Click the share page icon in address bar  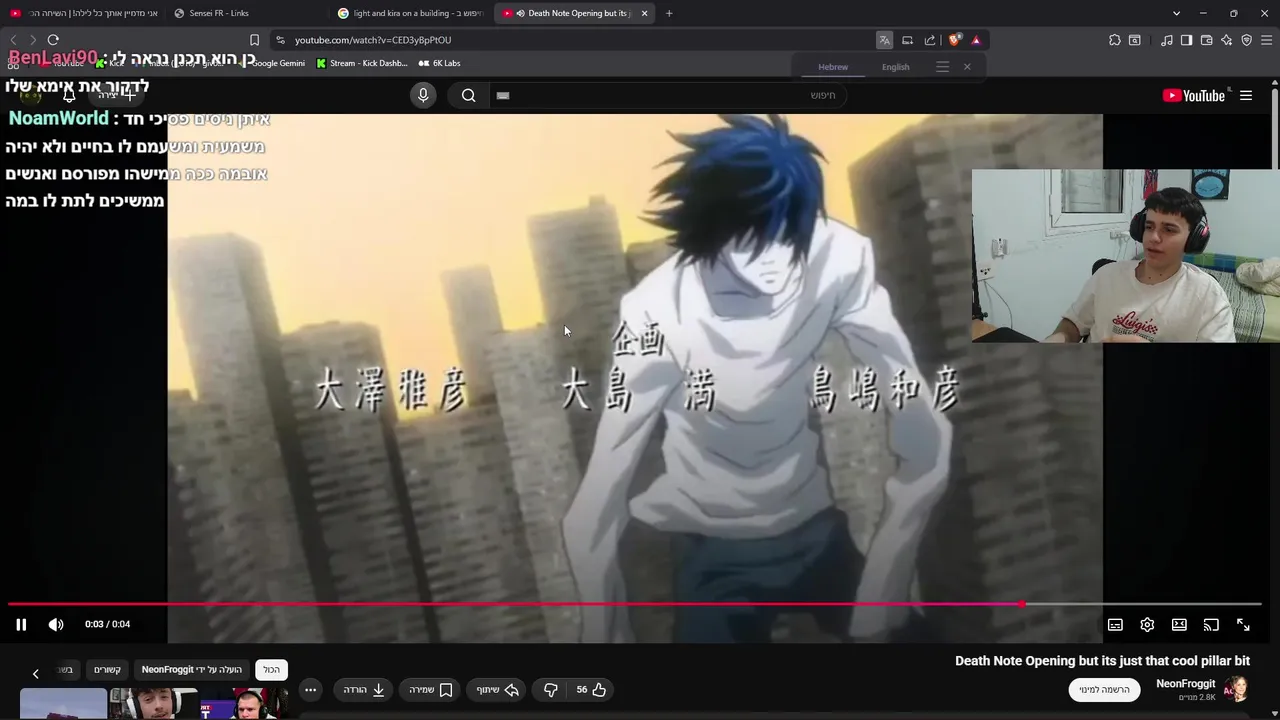tap(930, 40)
